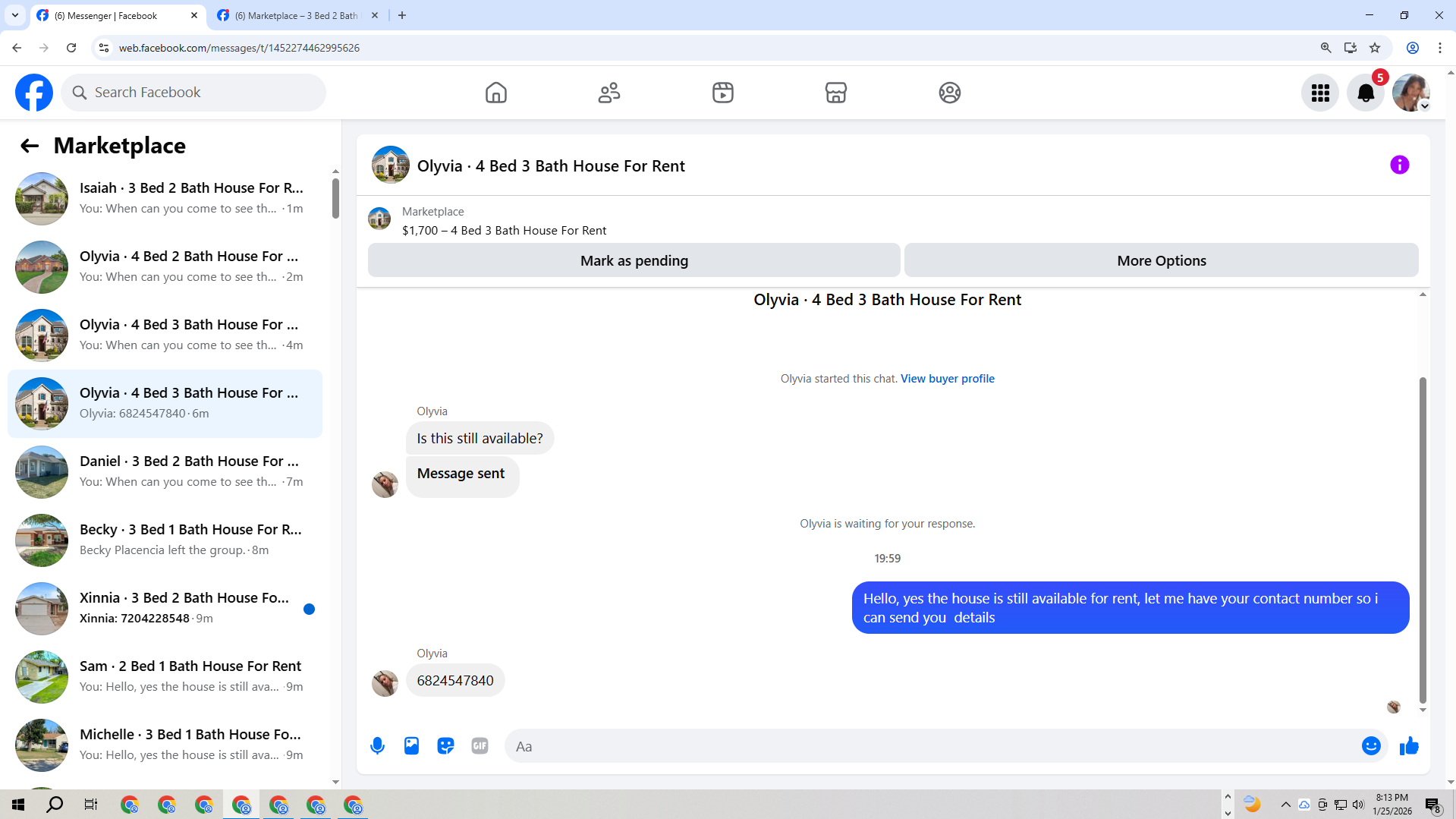Image resolution: width=1456 pixels, height=819 pixels.
Task: Open Windows notification center
Action: click(x=1432, y=805)
